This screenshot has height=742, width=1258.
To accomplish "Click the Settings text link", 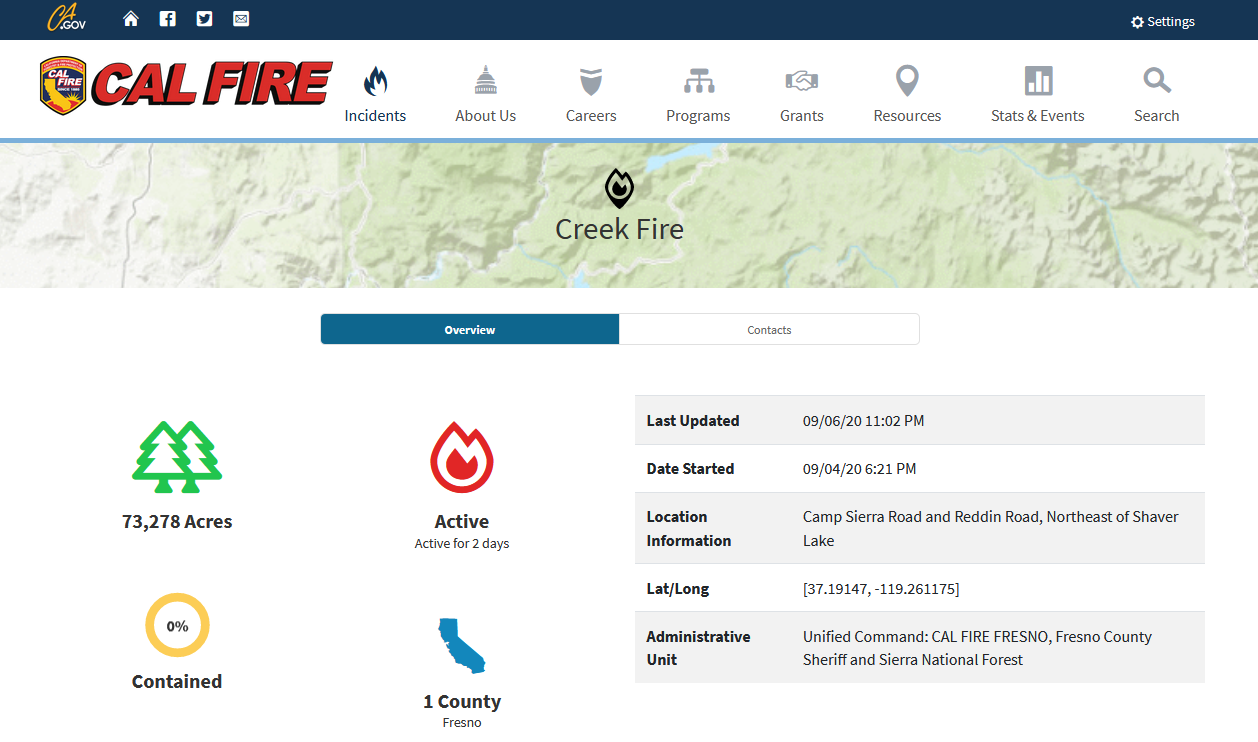I will coord(1171,22).
